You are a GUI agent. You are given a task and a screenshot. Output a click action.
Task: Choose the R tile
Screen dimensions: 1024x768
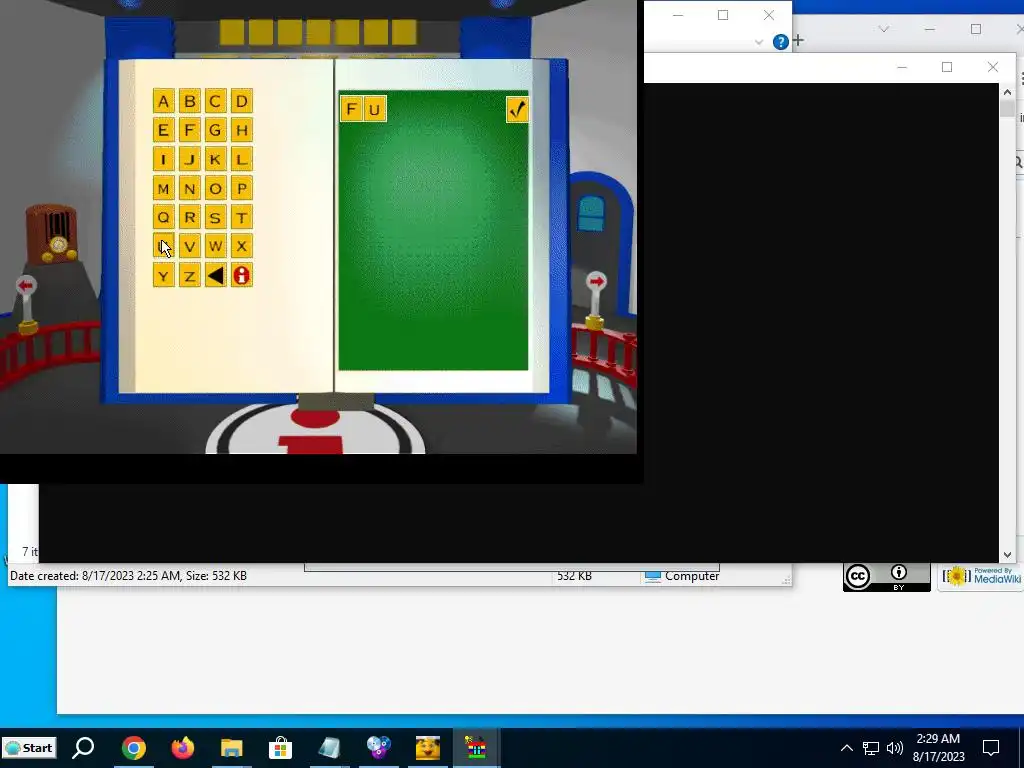pos(189,217)
